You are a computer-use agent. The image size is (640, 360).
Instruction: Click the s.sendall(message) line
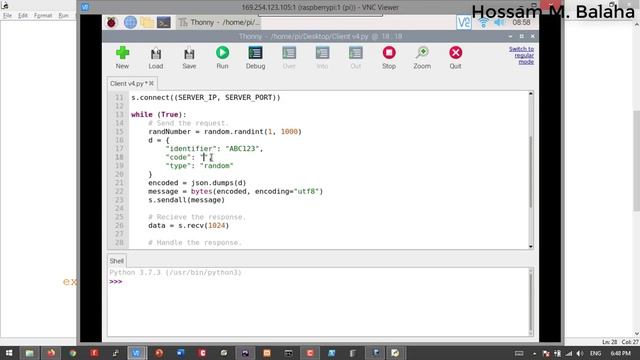click(187, 200)
